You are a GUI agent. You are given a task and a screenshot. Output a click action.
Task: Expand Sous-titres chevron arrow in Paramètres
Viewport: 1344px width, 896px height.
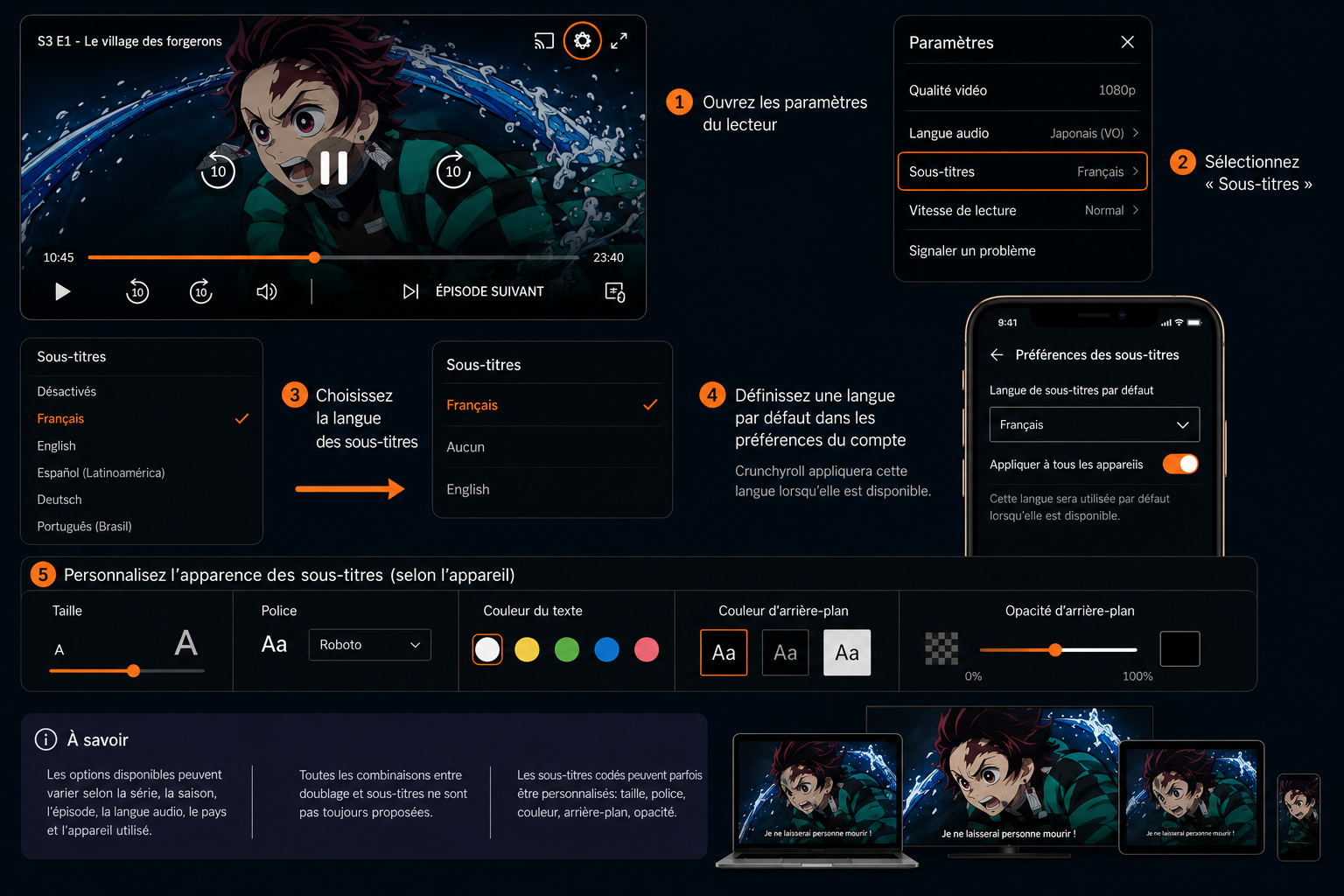[x=1136, y=171]
